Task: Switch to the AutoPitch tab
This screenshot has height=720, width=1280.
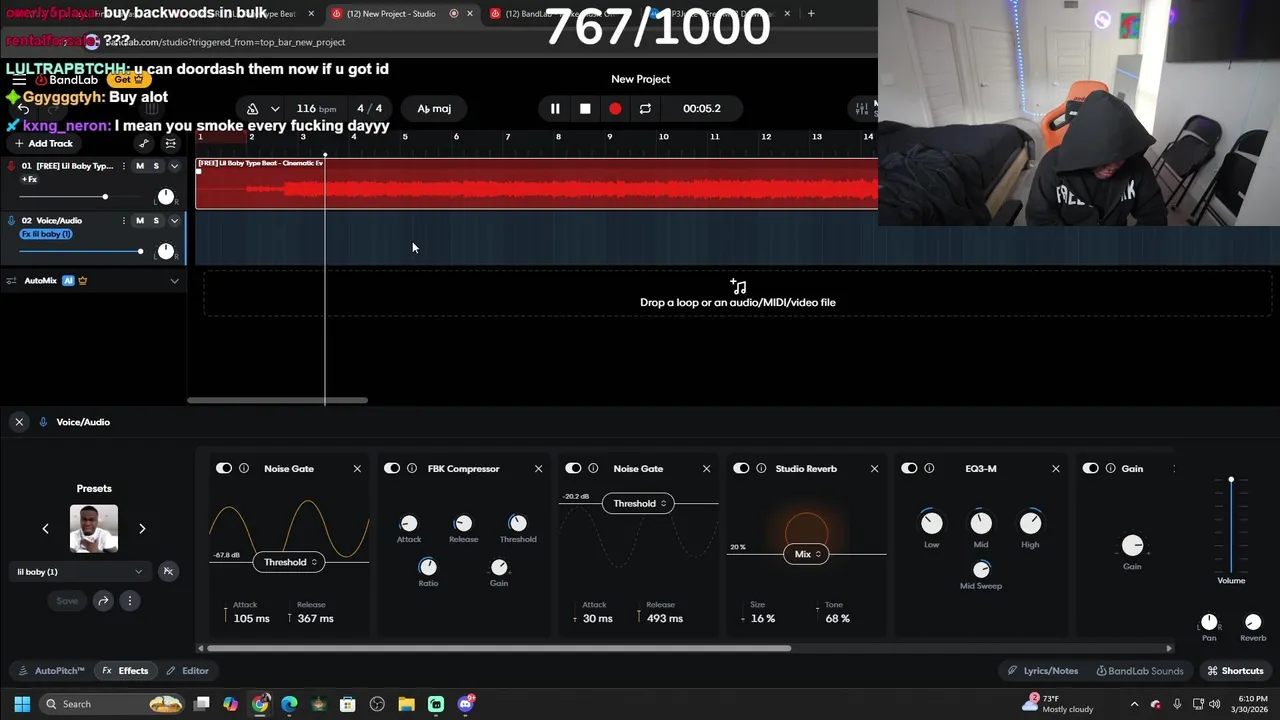Action: (x=52, y=671)
